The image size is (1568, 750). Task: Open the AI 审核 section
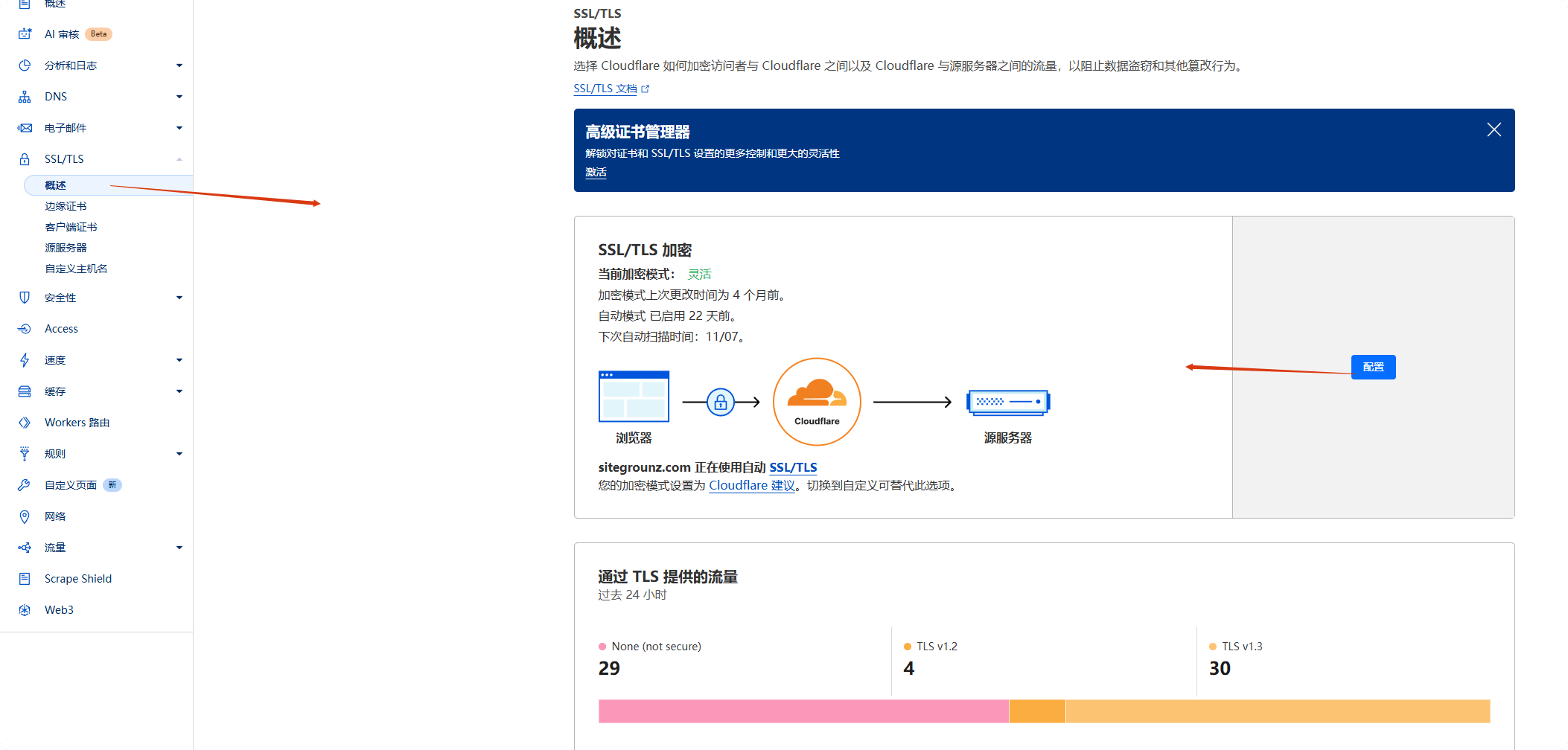63,33
